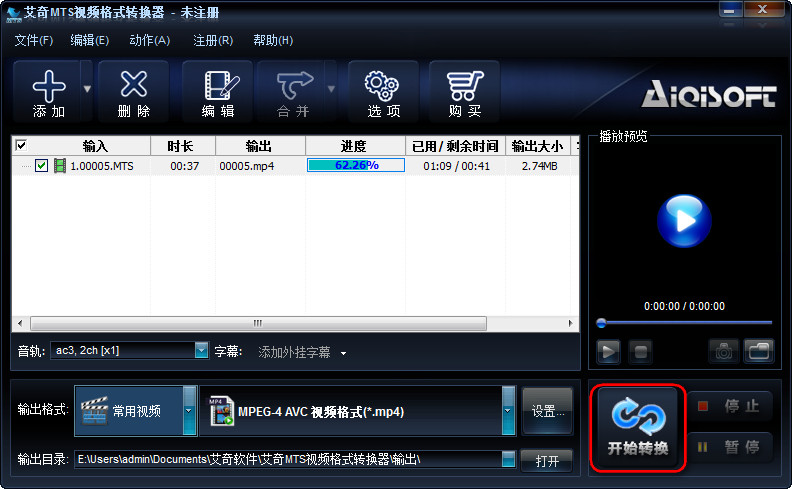Click the preview seek slider handle
The image size is (792, 489).
pyautogui.click(x=601, y=323)
